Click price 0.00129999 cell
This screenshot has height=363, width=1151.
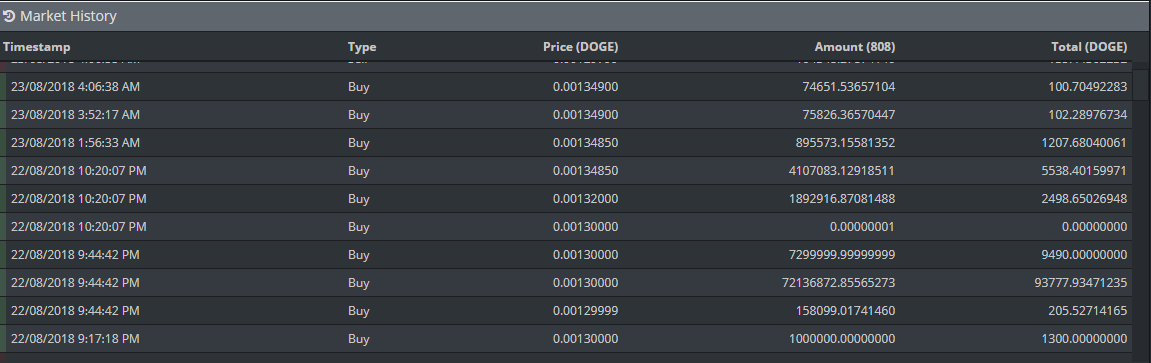(585, 311)
